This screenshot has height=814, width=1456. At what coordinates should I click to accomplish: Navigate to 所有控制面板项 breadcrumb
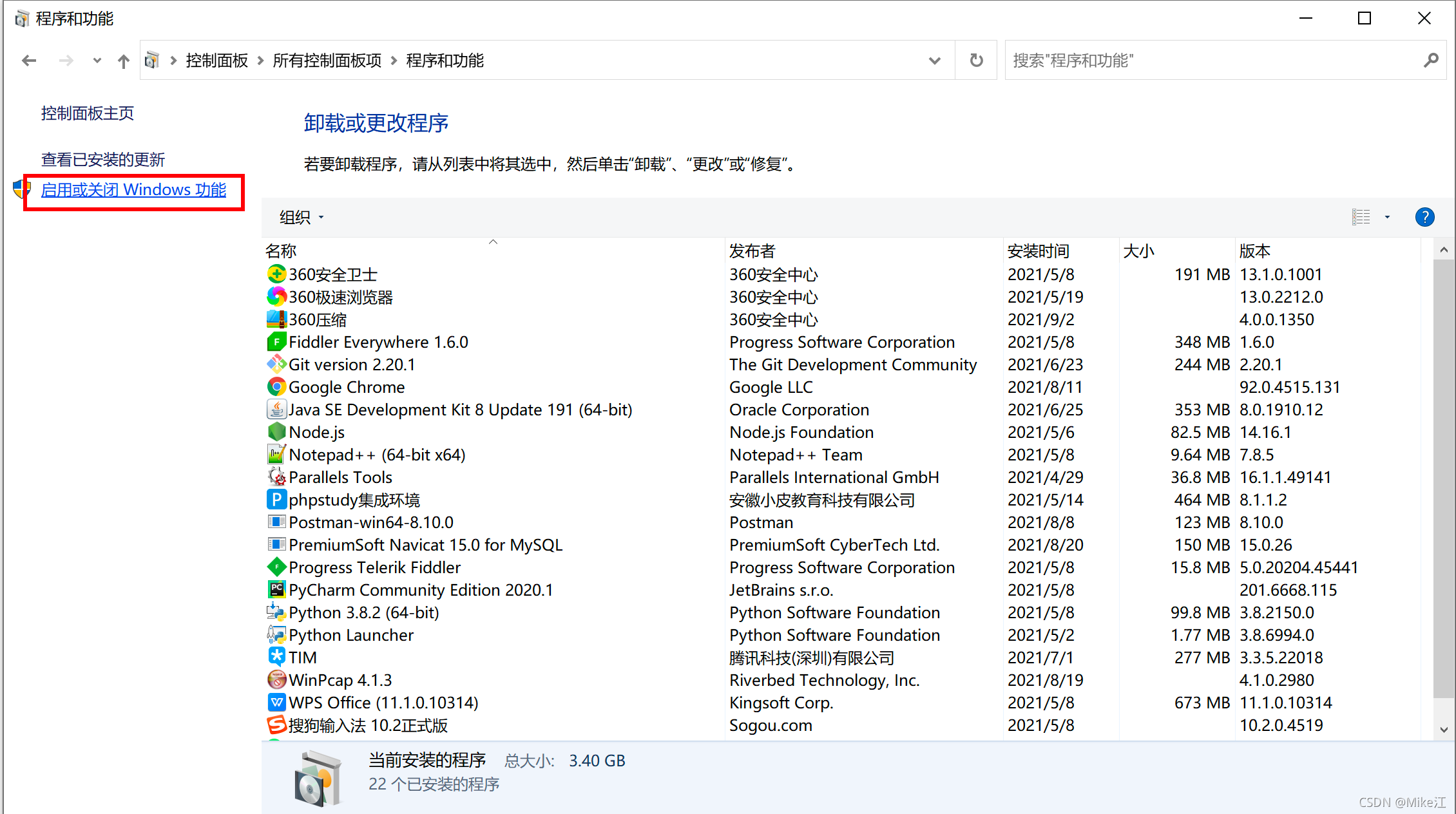[327, 61]
